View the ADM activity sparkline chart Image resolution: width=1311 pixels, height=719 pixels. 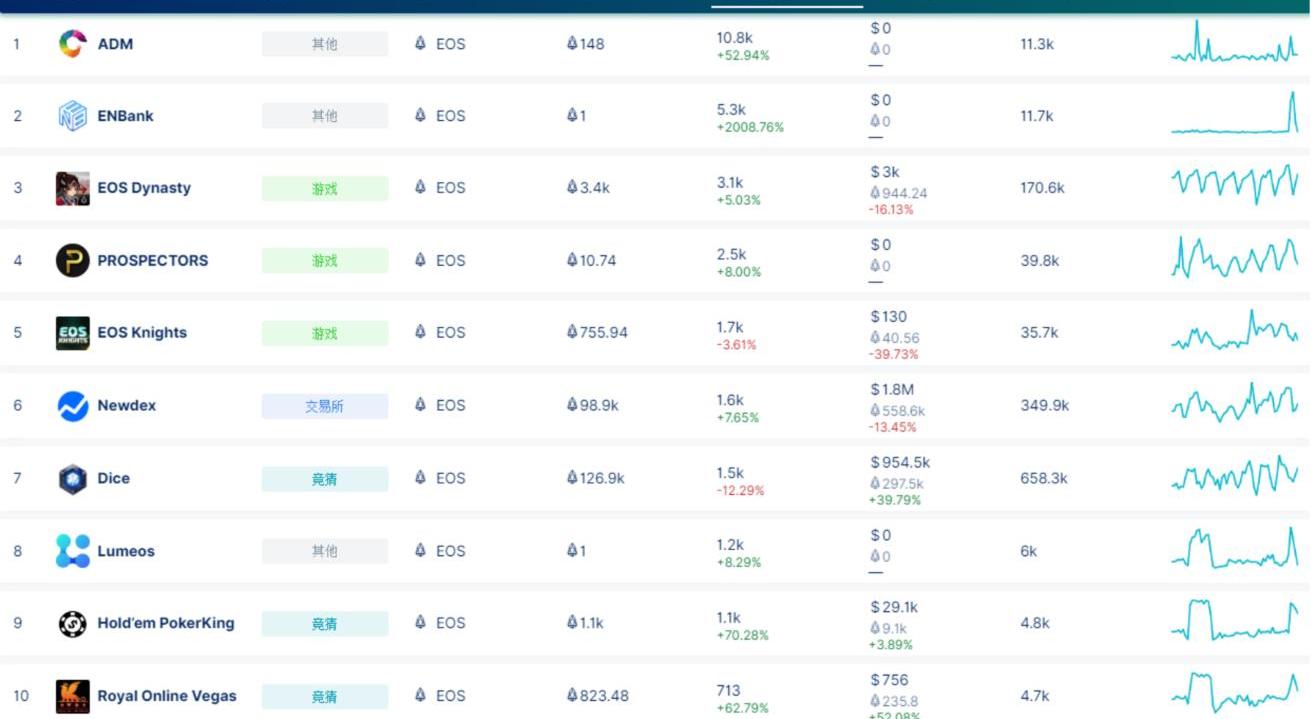(x=1234, y=43)
